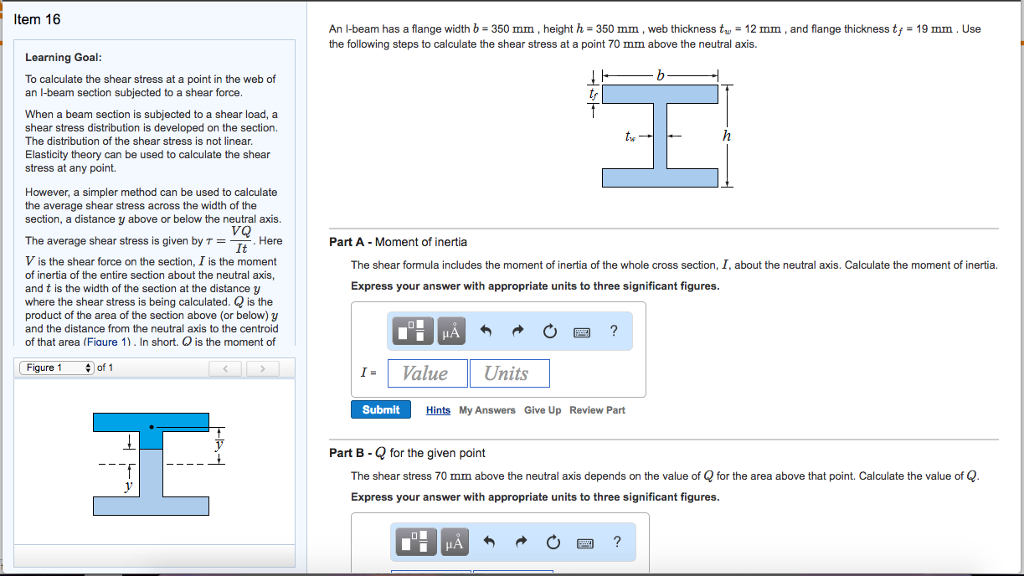The width and height of the screenshot is (1024, 576).
Task: Open the Hints link
Action: pos(438,410)
